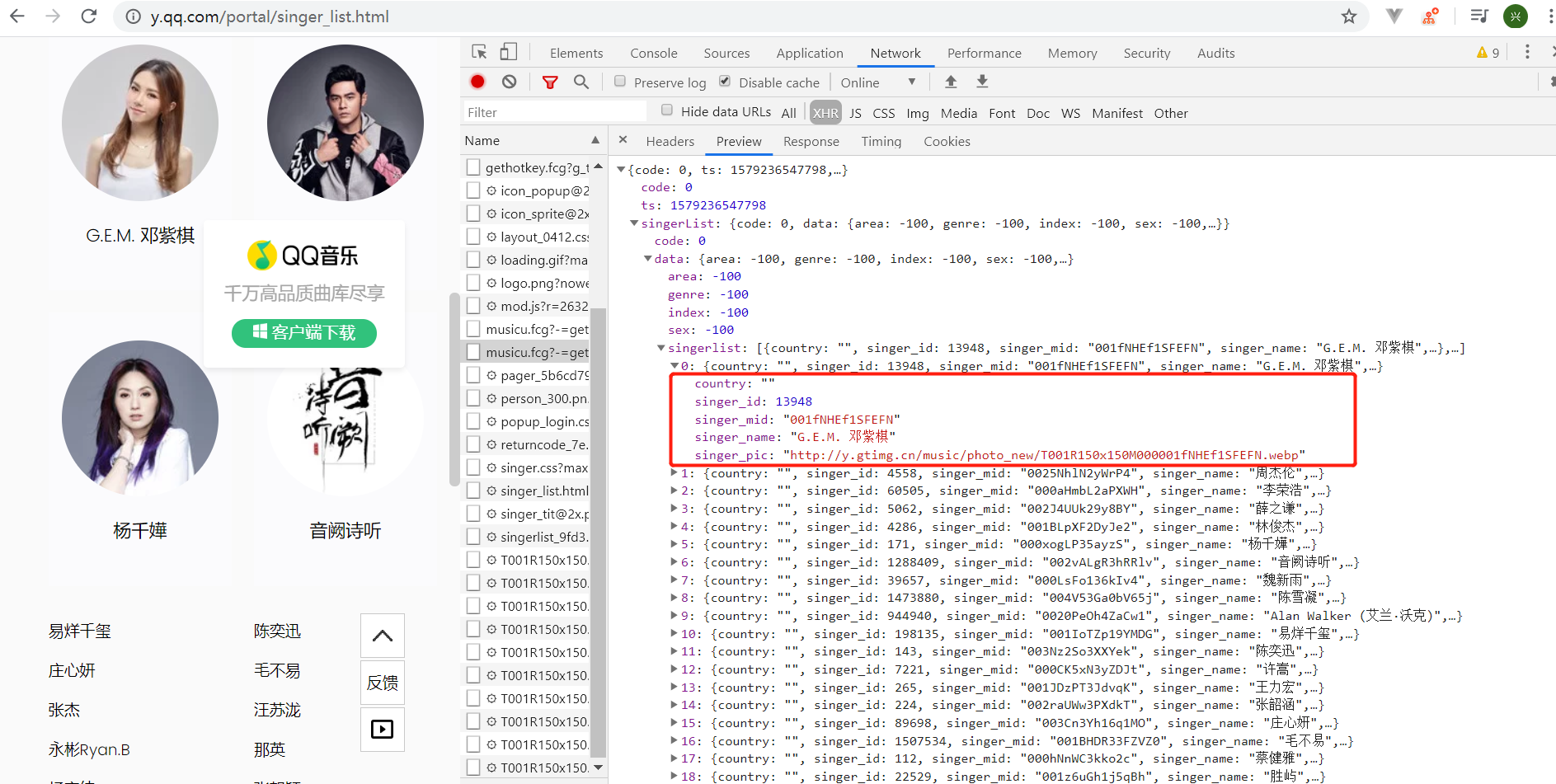Open the Response tab of the request
Viewport: 1556px width, 784px height.
(811, 141)
